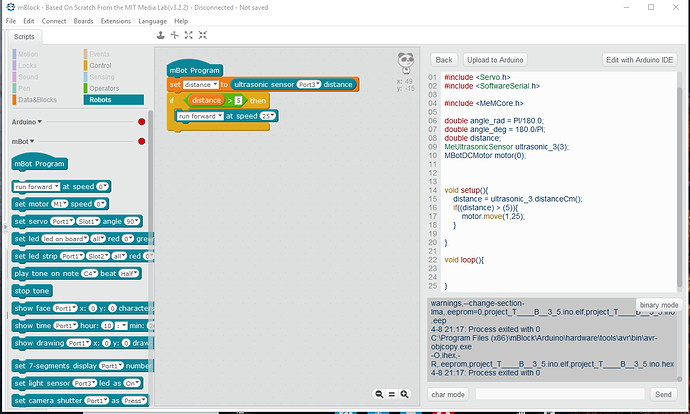Open the Boards menu

pos(83,21)
